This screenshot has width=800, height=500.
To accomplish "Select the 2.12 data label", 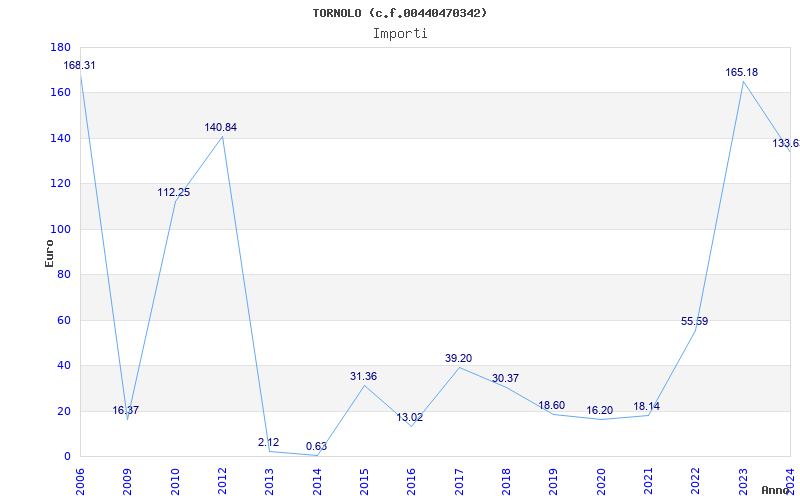I will (x=268, y=442).
